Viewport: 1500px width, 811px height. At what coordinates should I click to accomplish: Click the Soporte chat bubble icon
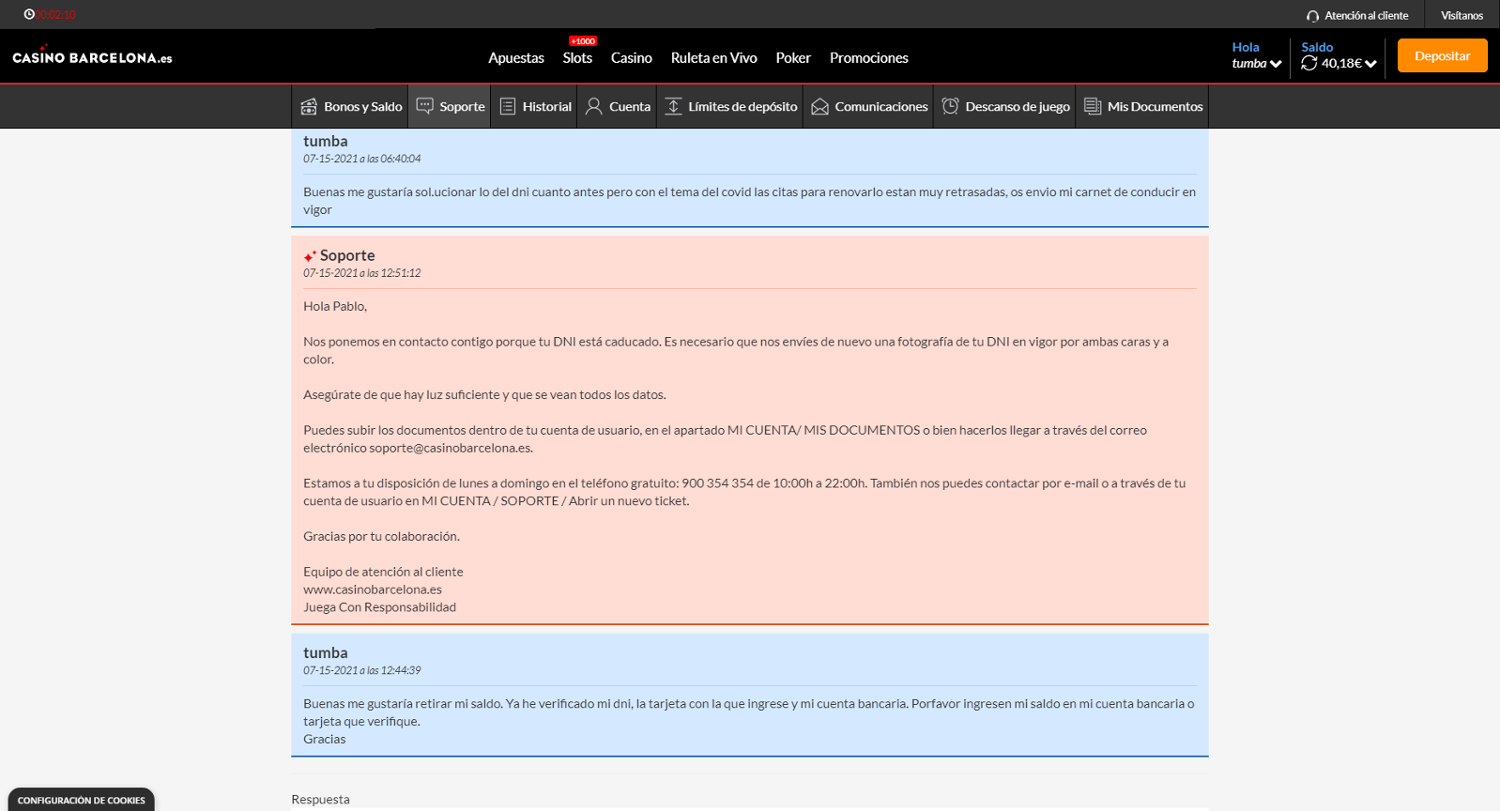(425, 106)
